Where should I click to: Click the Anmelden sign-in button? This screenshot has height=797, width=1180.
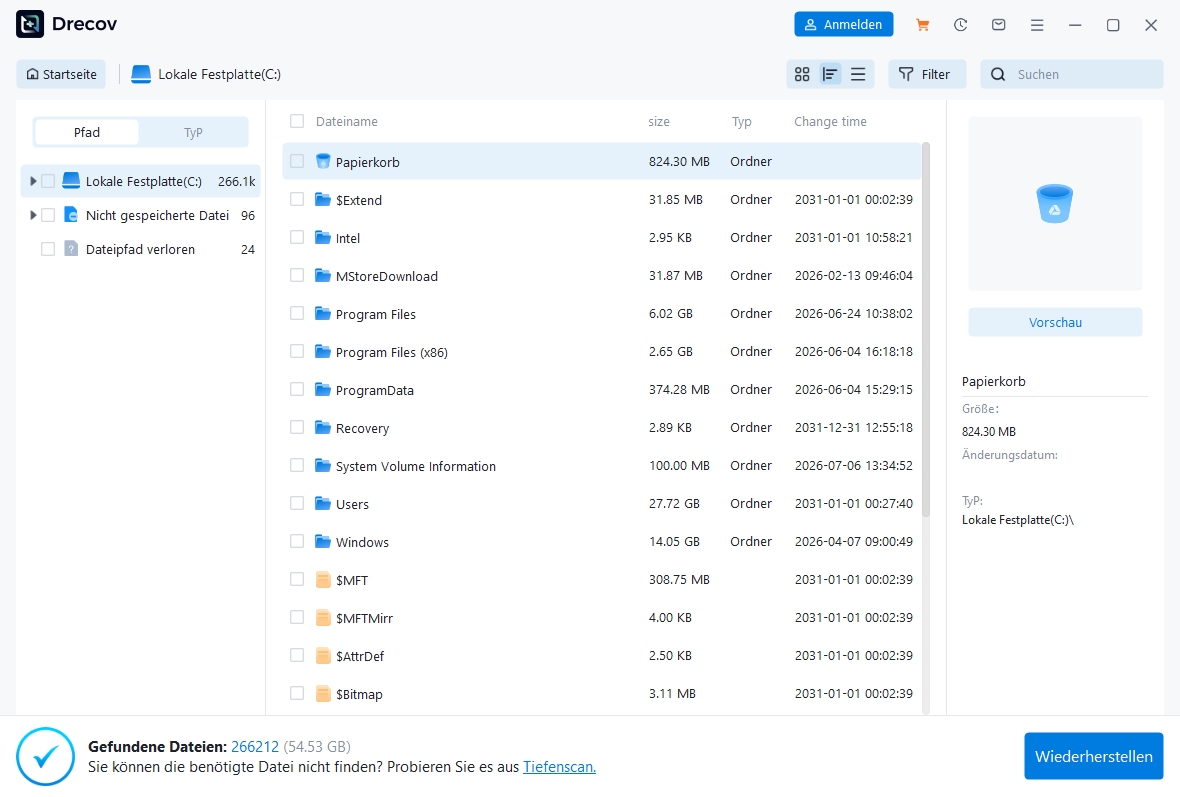click(x=844, y=24)
